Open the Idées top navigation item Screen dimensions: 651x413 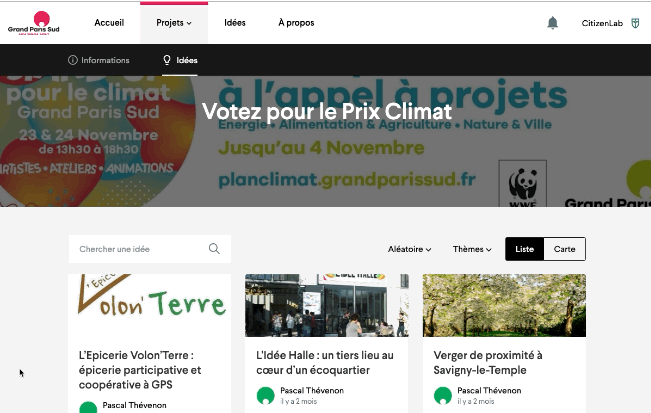(235, 23)
